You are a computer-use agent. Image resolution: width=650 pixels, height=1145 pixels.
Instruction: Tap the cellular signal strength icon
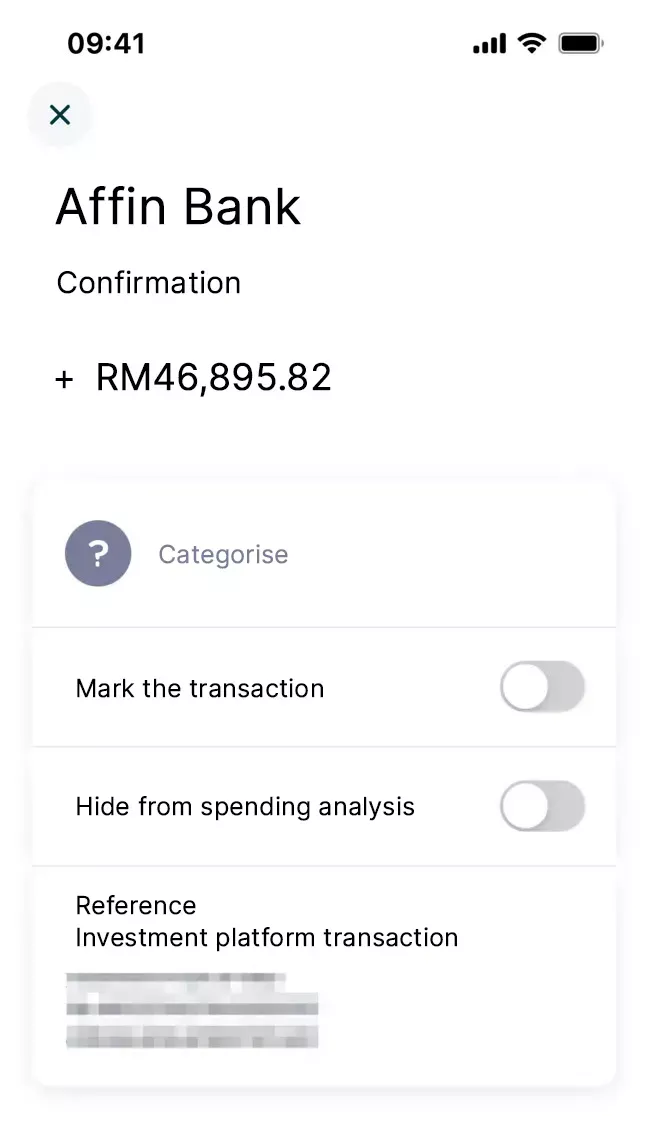tap(489, 44)
